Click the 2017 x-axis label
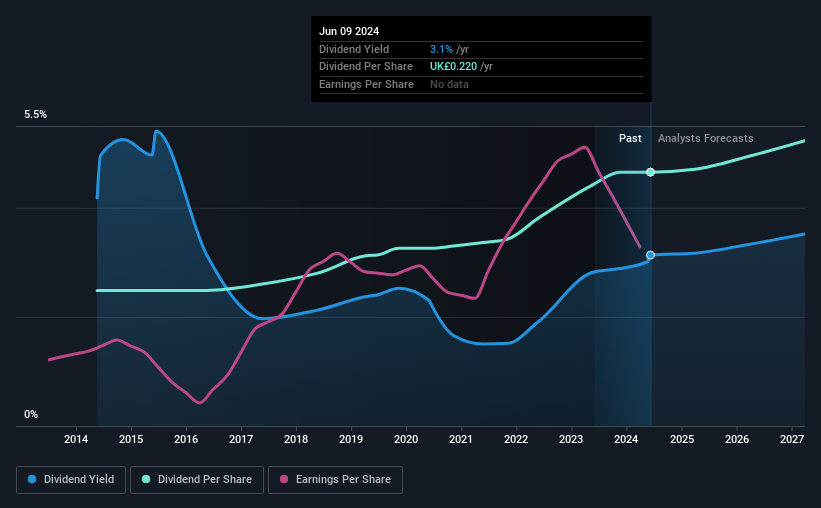This screenshot has height=508, width=821. [x=241, y=439]
